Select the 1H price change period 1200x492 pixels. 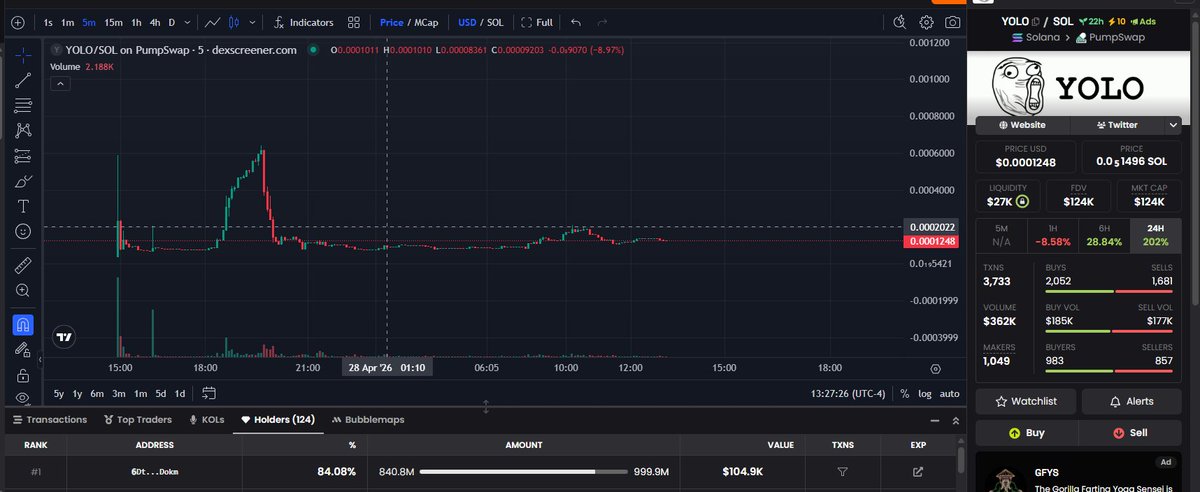click(x=1052, y=235)
